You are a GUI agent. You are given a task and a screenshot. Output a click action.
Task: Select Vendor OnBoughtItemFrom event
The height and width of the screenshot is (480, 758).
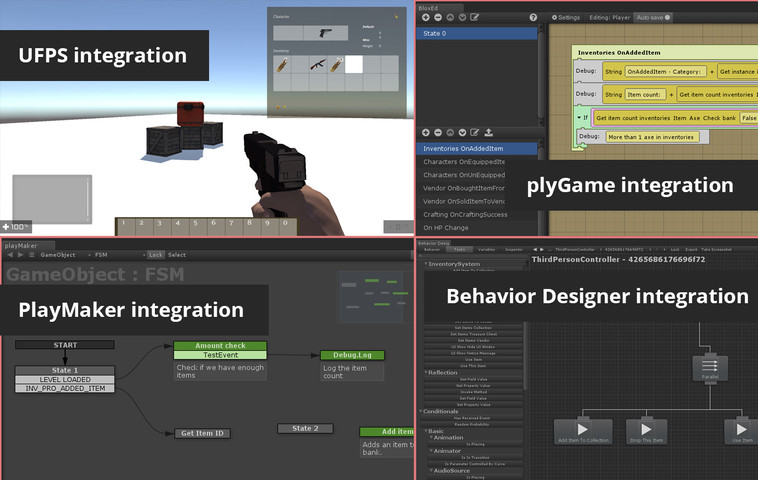click(464, 188)
